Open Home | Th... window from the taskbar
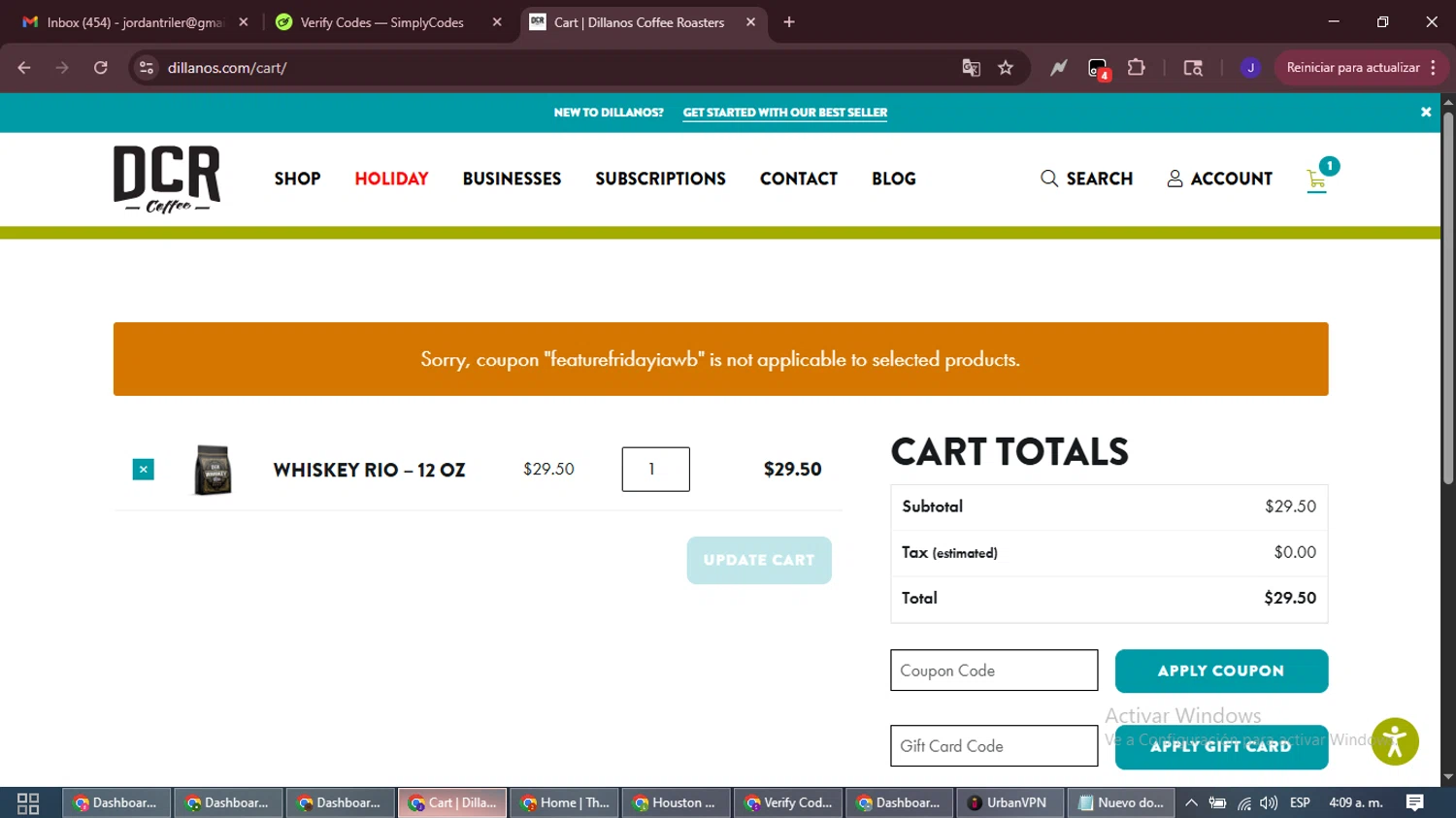 tap(564, 803)
